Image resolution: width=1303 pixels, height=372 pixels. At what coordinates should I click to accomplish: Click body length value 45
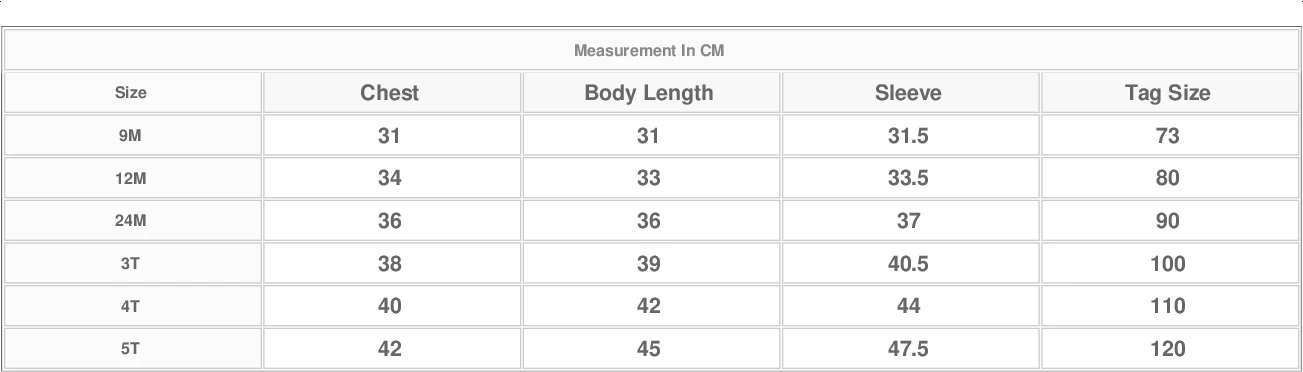tap(649, 349)
